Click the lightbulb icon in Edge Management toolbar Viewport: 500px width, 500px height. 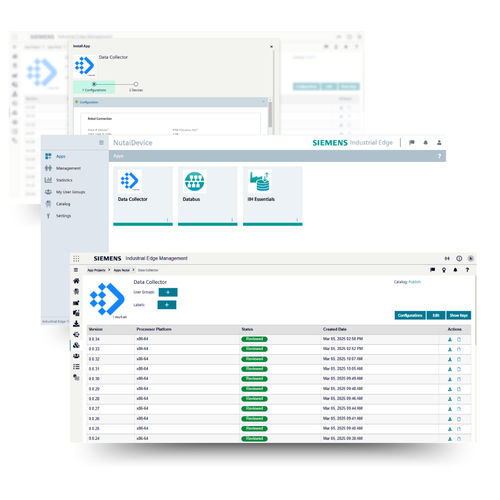pos(444,270)
